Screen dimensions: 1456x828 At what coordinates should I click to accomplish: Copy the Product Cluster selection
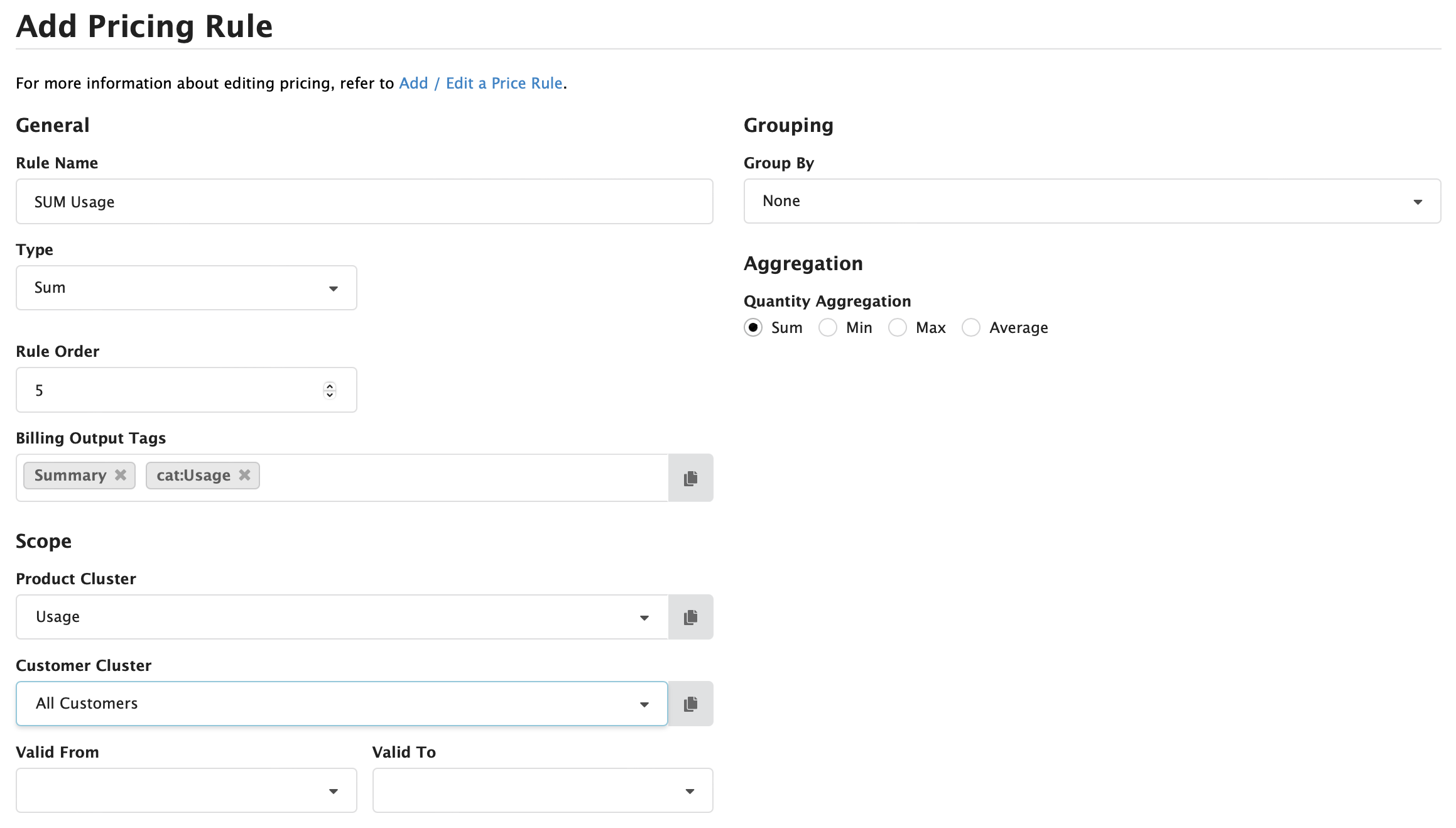(690, 617)
